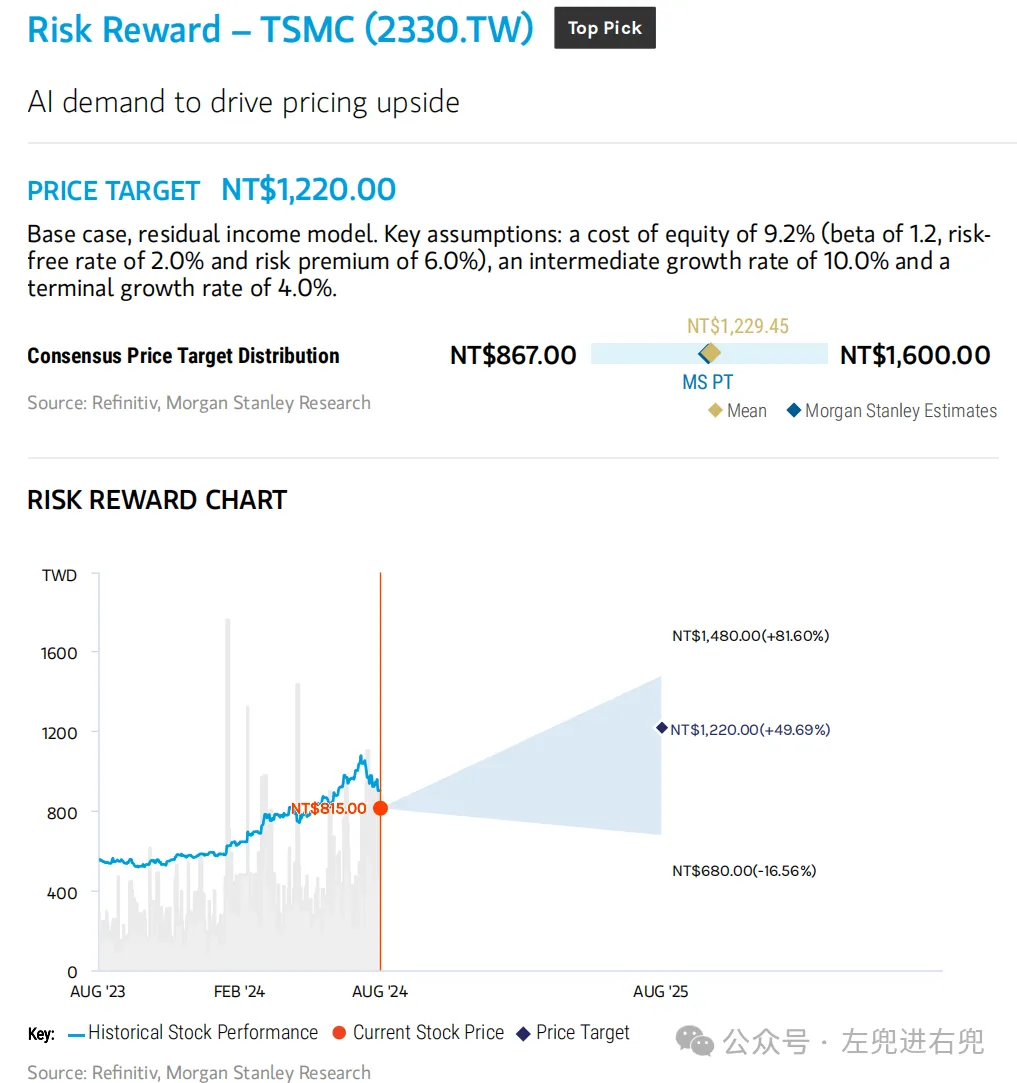Click the AUG '24 axis label
The height and width of the screenshot is (1083, 1017).
coord(380,992)
